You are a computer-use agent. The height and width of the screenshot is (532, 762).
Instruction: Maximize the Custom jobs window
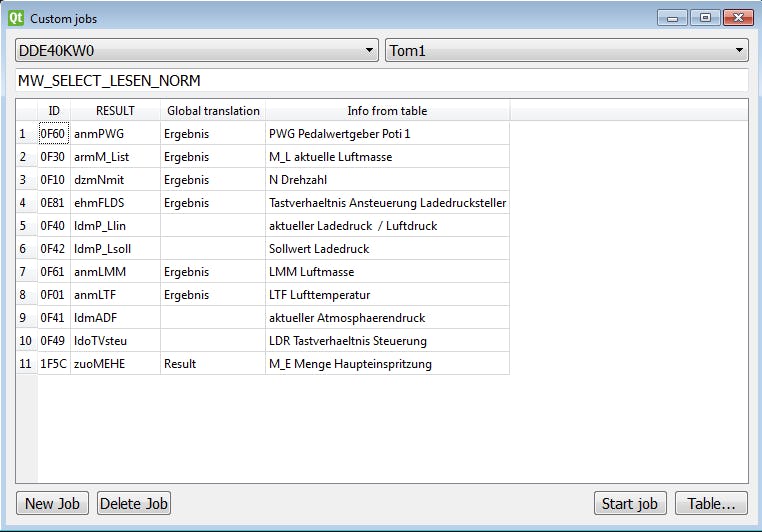[x=706, y=18]
